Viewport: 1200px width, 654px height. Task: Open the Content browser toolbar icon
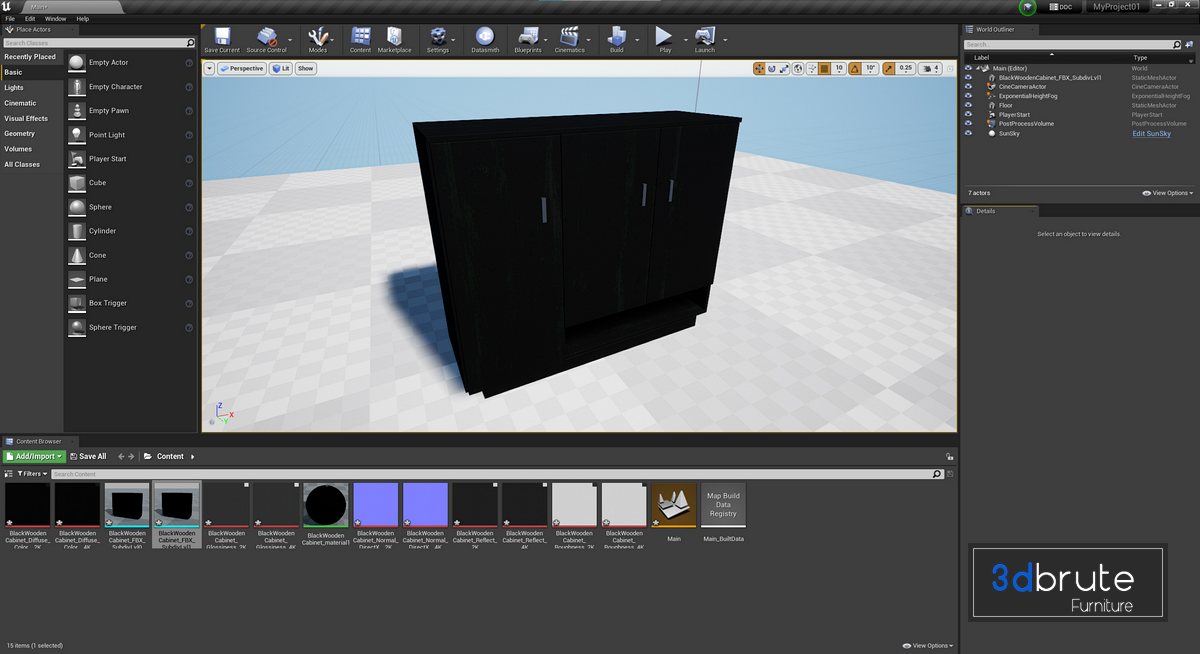(x=360, y=38)
